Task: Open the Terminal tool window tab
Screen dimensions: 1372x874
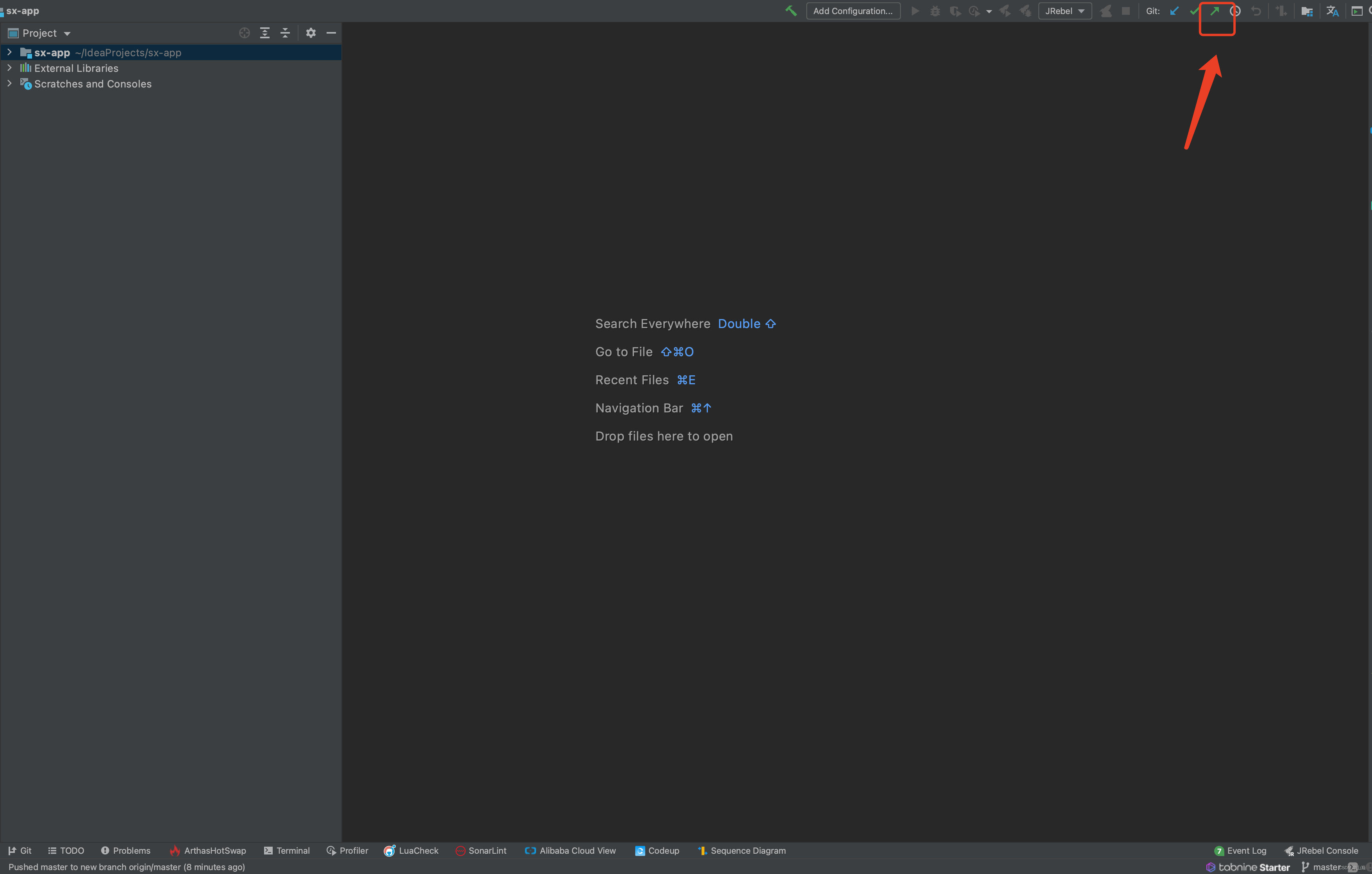Action: coord(287,851)
